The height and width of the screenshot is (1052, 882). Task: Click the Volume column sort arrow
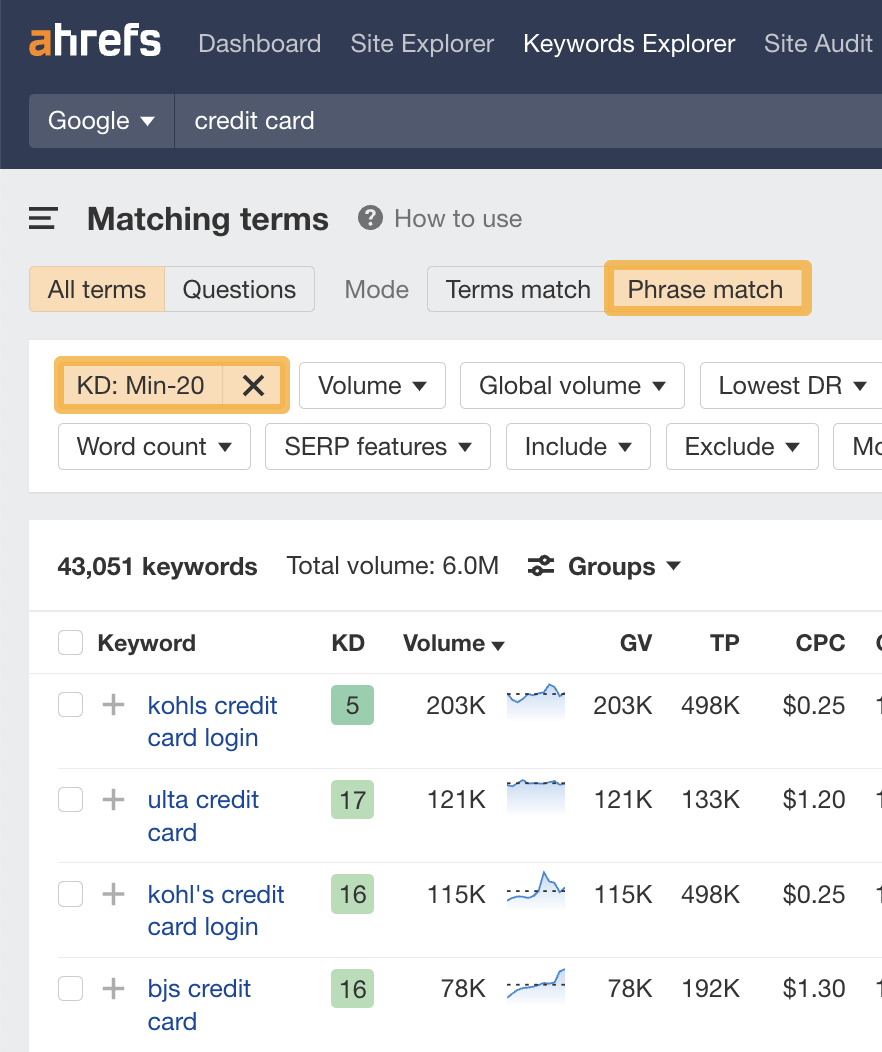(x=497, y=644)
